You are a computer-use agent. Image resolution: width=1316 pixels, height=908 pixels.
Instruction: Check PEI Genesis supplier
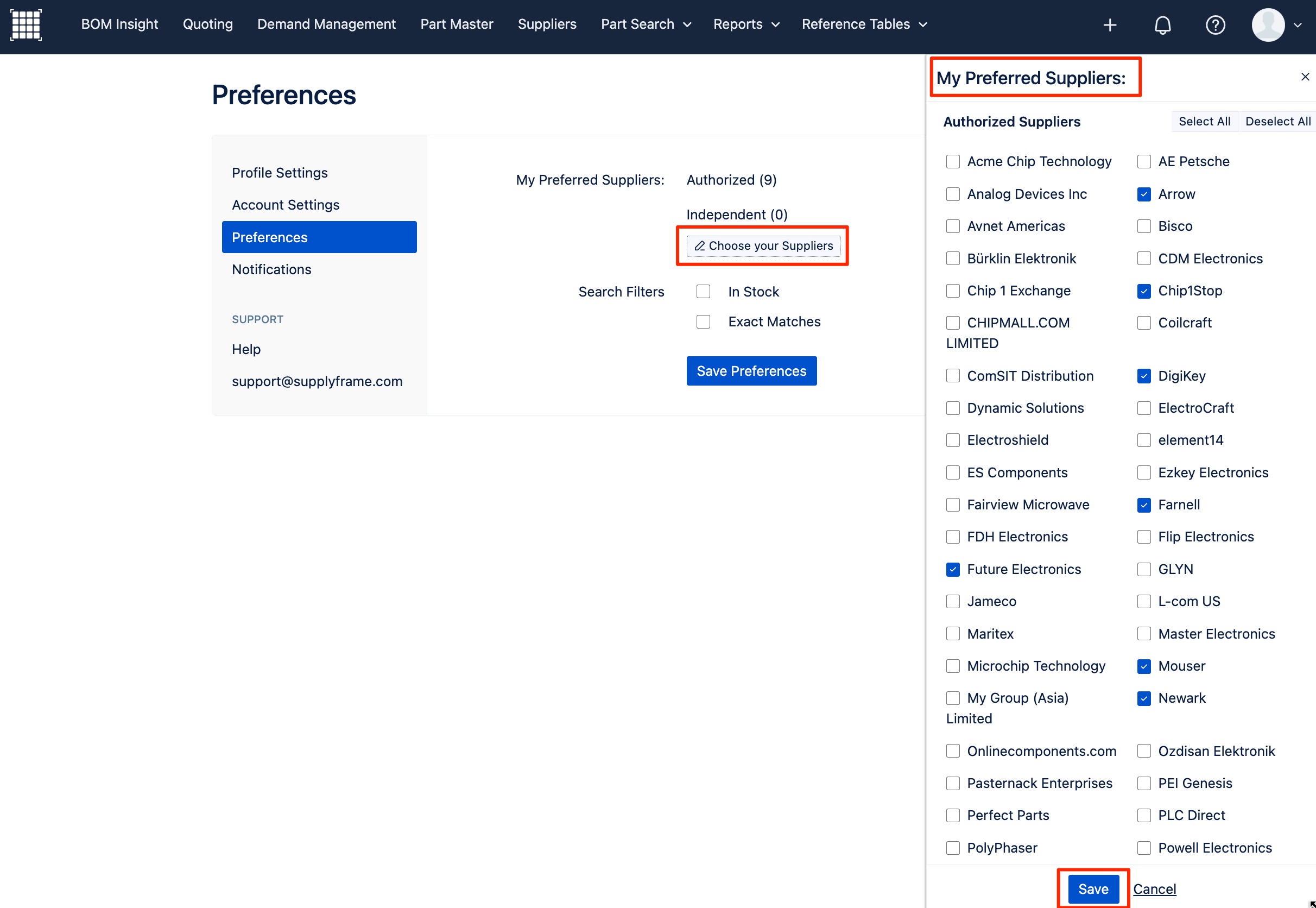point(1144,784)
